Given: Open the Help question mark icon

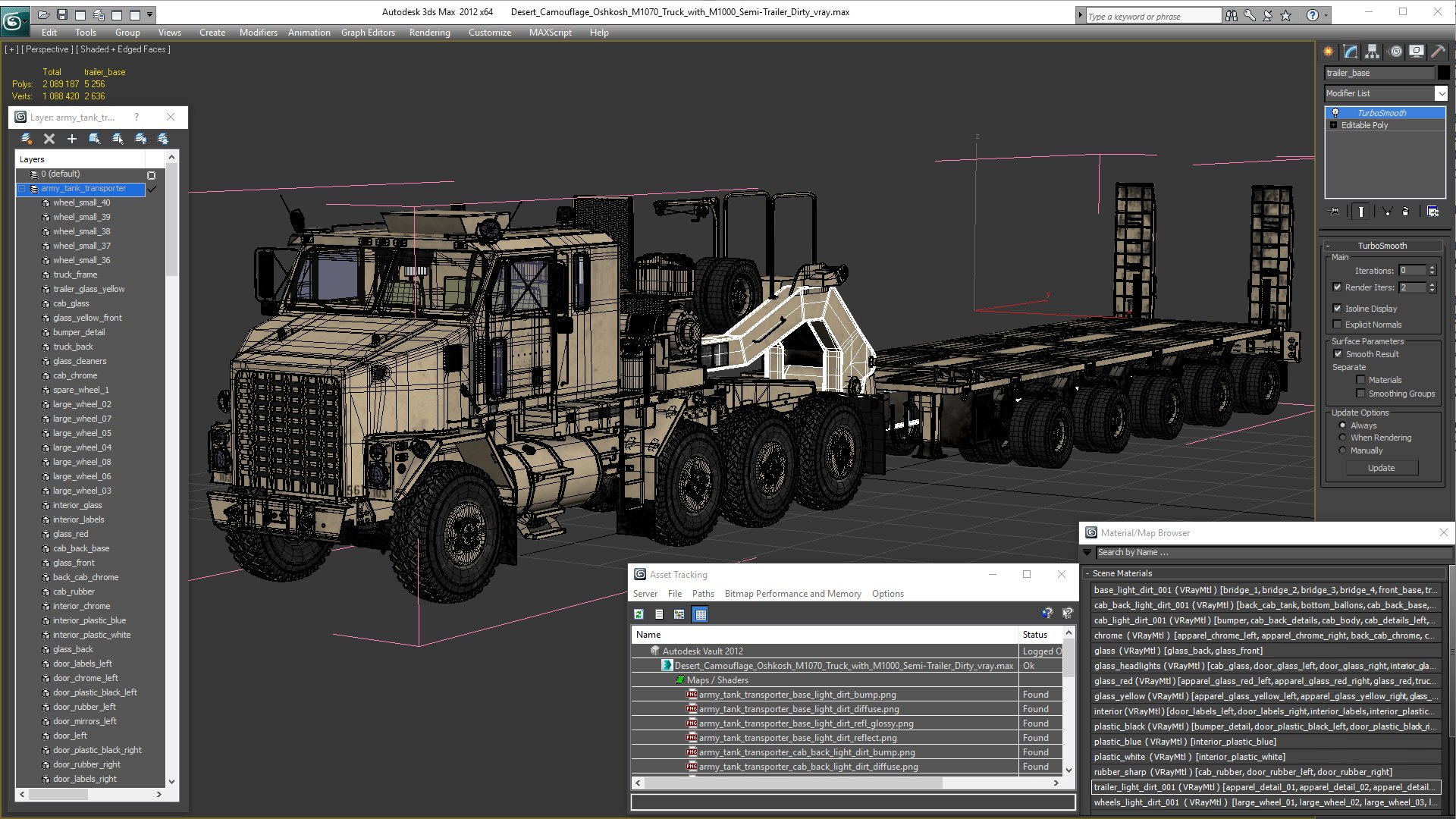Looking at the screenshot, I should 1312,15.
